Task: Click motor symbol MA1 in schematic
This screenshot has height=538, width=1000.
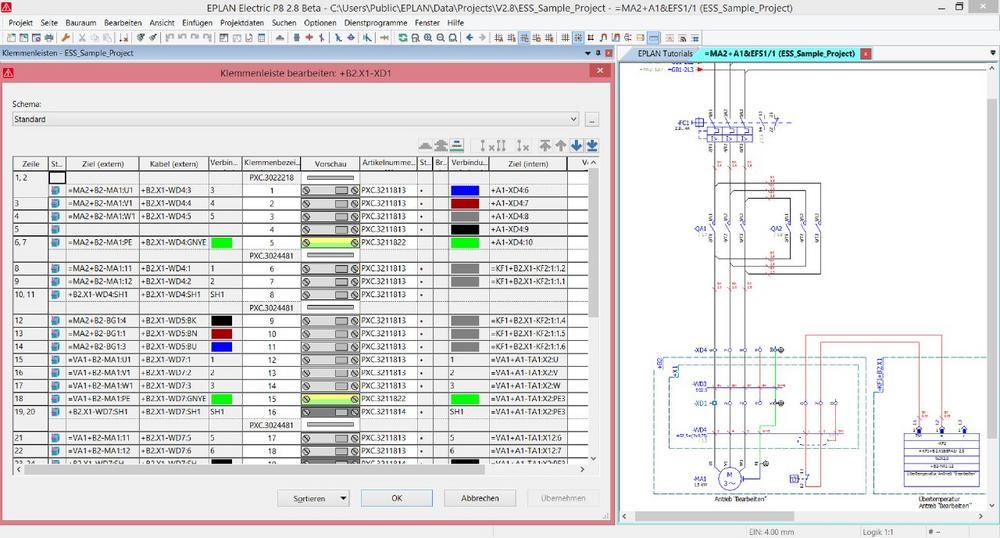Action: pyautogui.click(x=728, y=477)
